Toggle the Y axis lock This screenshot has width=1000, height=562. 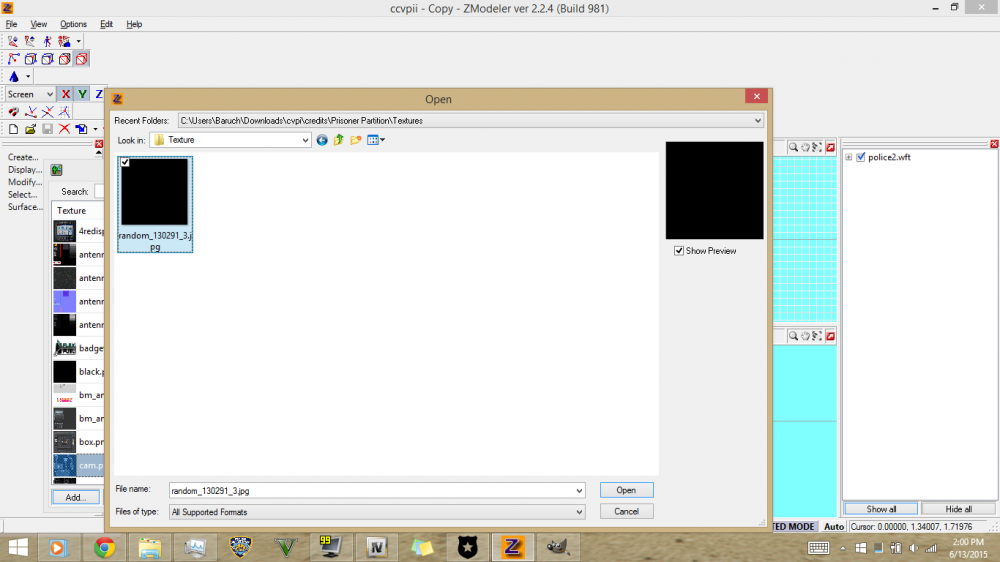tap(82, 94)
